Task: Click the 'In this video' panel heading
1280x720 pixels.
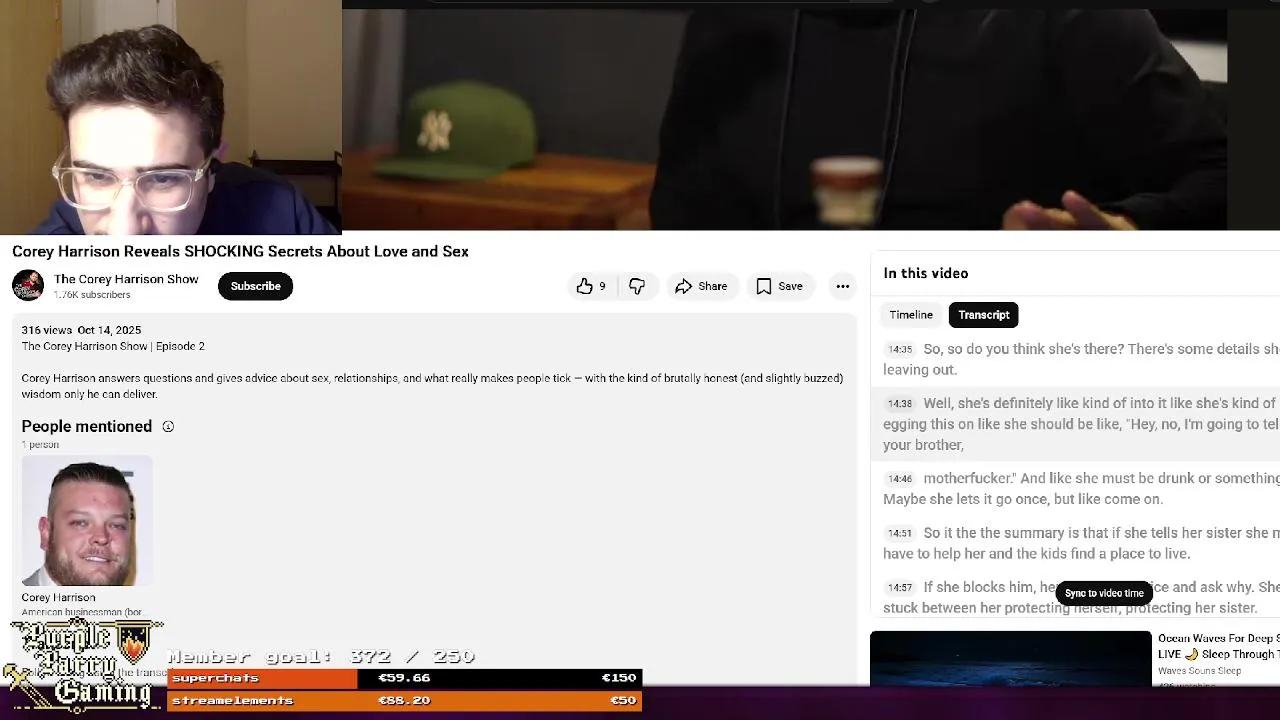Action: click(925, 273)
